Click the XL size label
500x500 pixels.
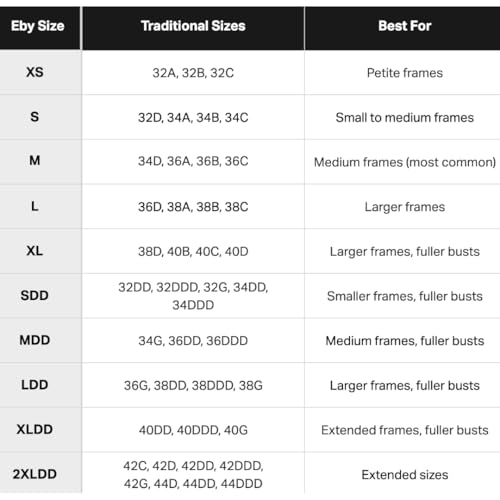click(x=35, y=251)
